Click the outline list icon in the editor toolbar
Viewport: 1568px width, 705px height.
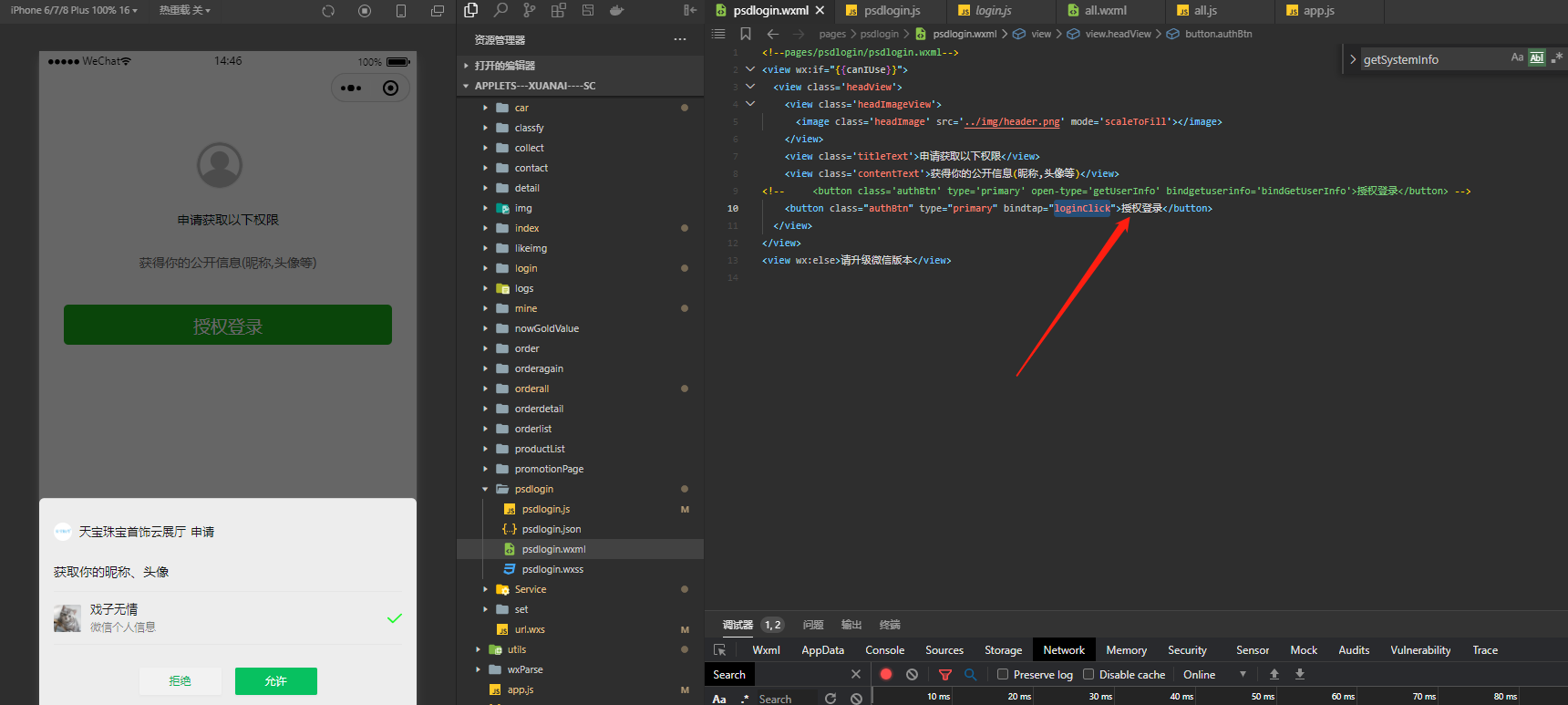pyautogui.click(x=718, y=34)
